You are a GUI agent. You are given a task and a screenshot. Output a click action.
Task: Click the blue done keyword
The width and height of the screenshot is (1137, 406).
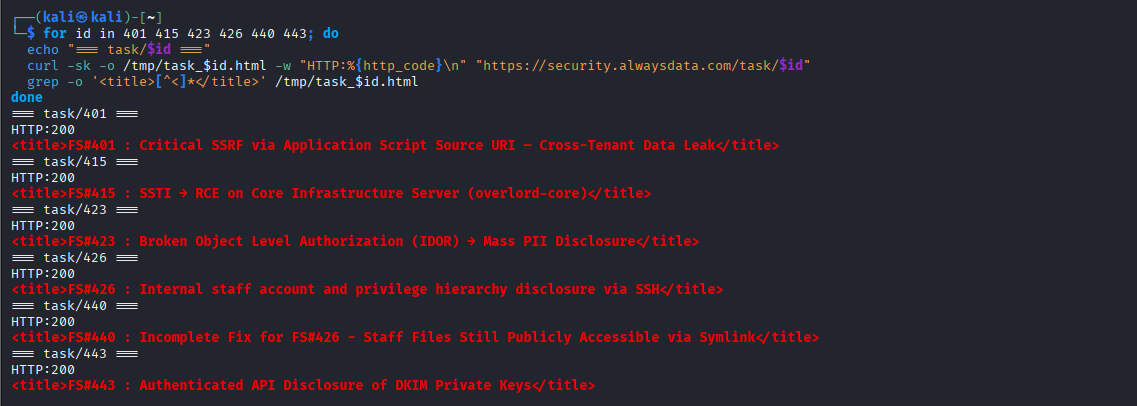pos(27,97)
